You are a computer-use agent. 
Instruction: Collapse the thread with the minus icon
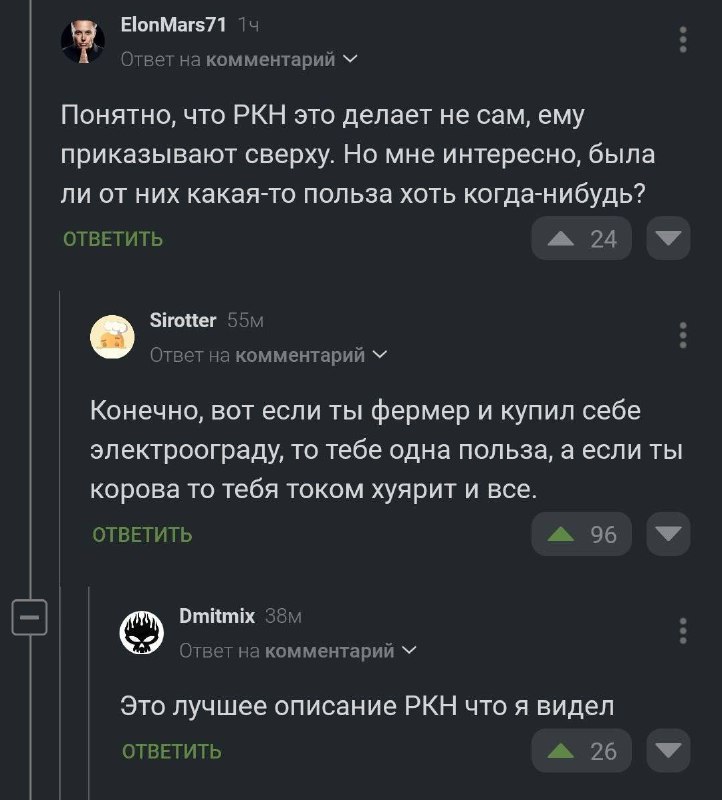click(31, 617)
